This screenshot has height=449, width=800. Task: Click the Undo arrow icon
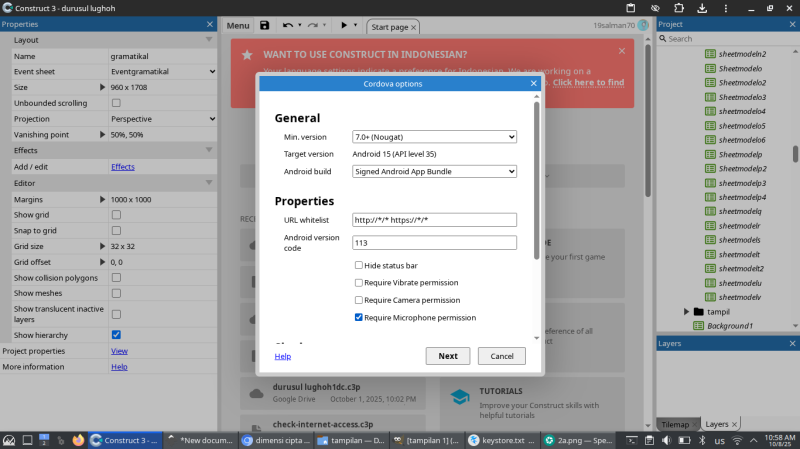(288, 25)
